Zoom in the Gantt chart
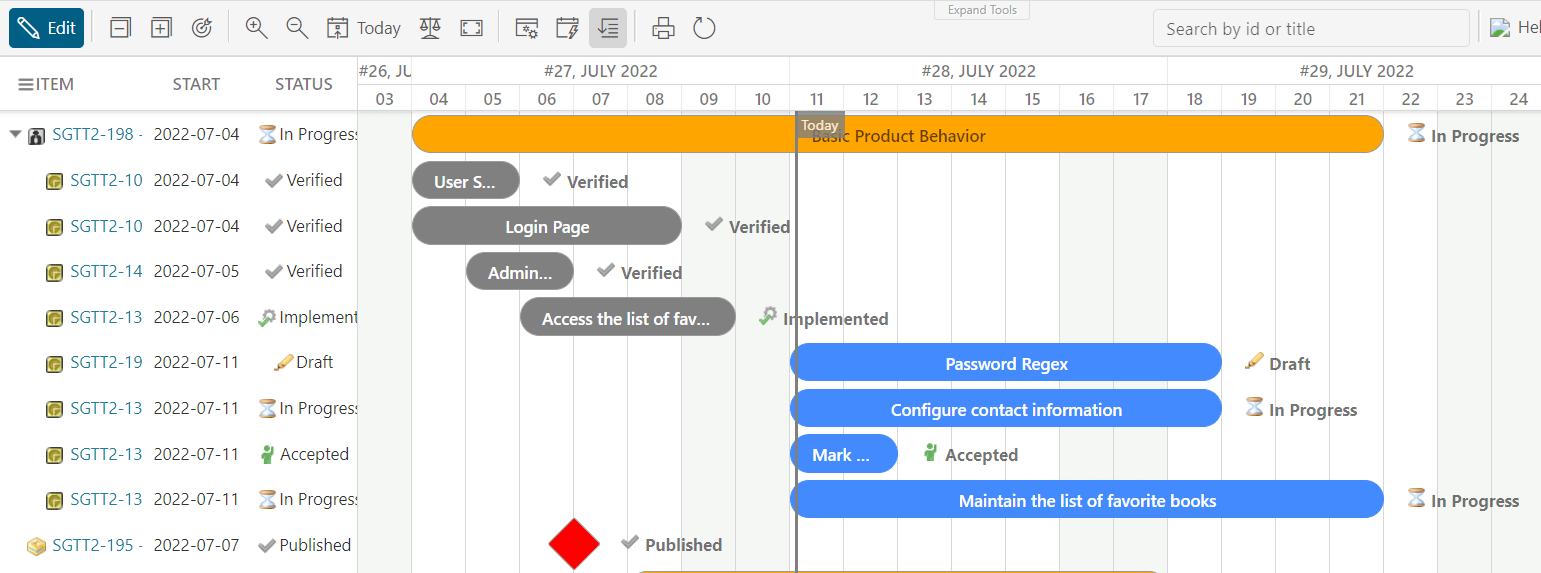Image resolution: width=1541 pixels, height=573 pixels. tap(256, 28)
